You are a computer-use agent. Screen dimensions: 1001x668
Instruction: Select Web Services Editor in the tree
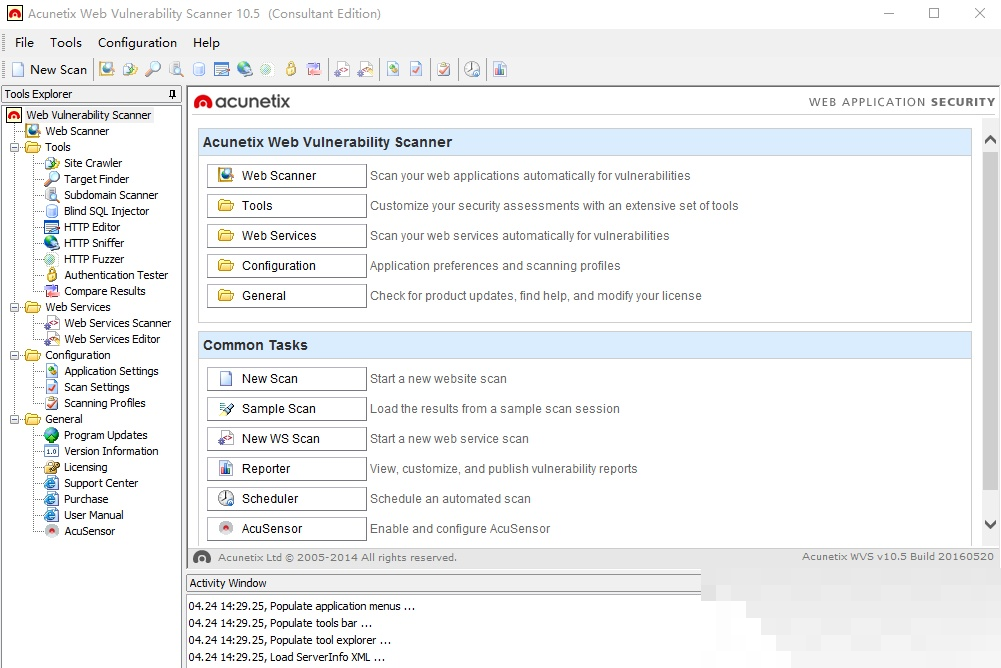112,338
